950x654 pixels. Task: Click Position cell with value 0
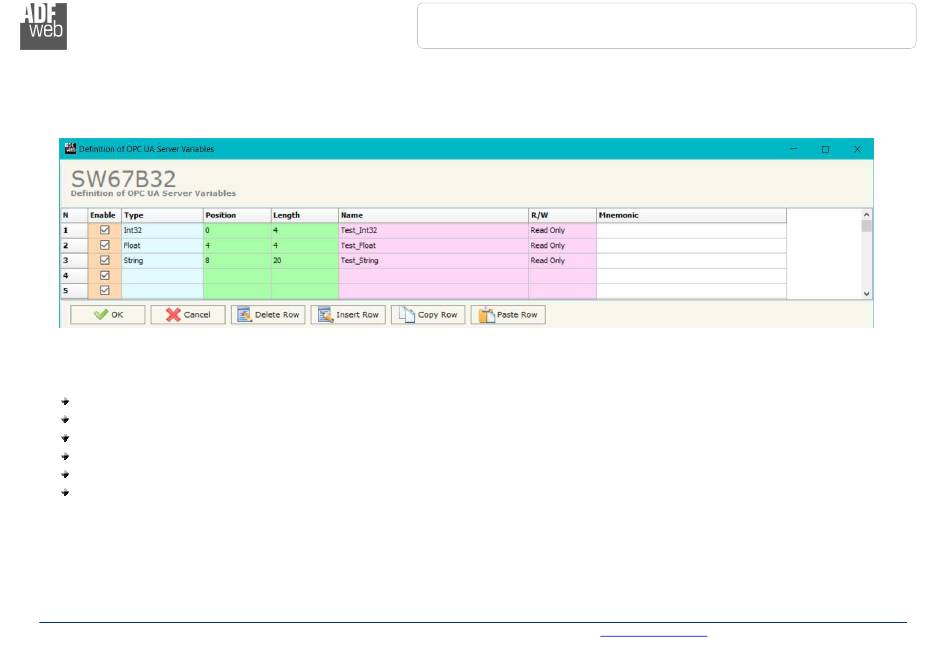click(x=237, y=230)
